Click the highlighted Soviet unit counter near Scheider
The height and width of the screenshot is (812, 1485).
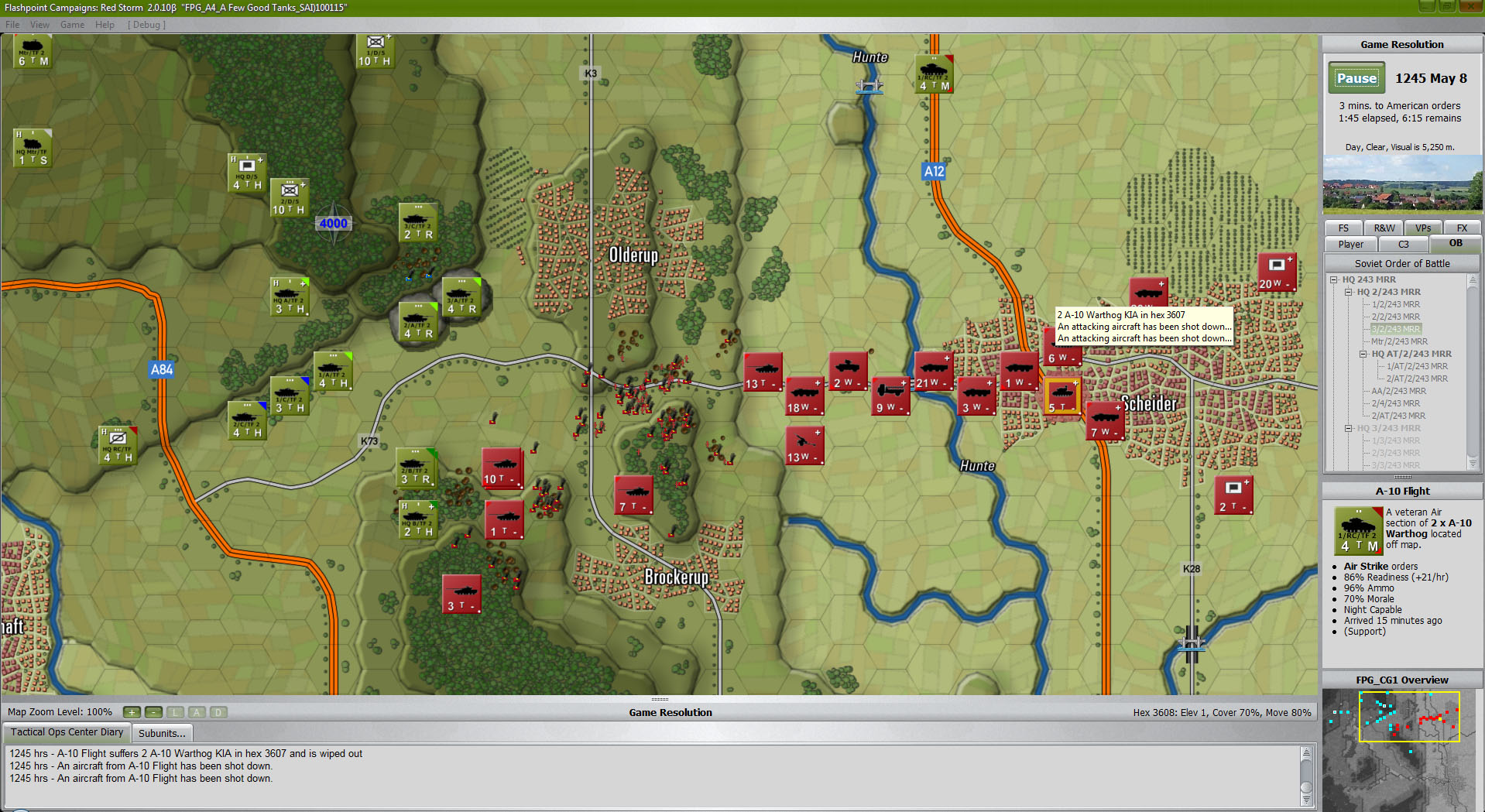[x=1061, y=396]
